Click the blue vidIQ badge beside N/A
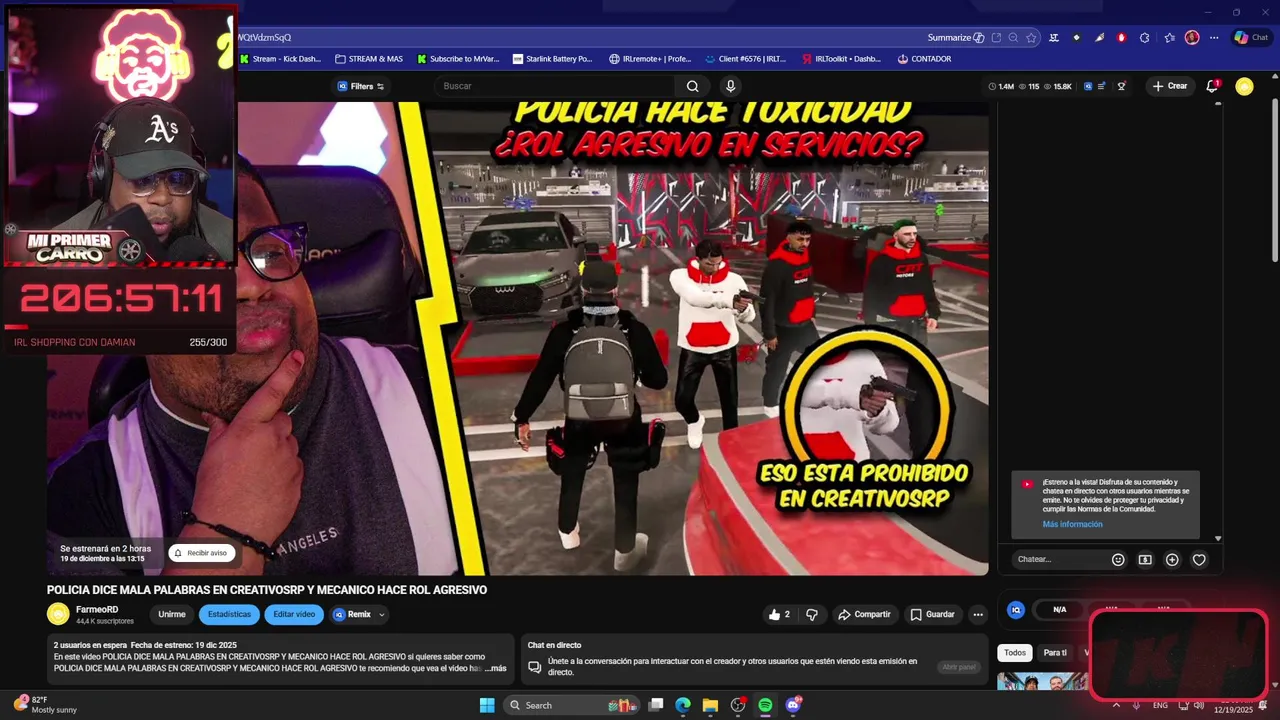Viewport: 1280px width, 720px height. pyautogui.click(x=1016, y=609)
